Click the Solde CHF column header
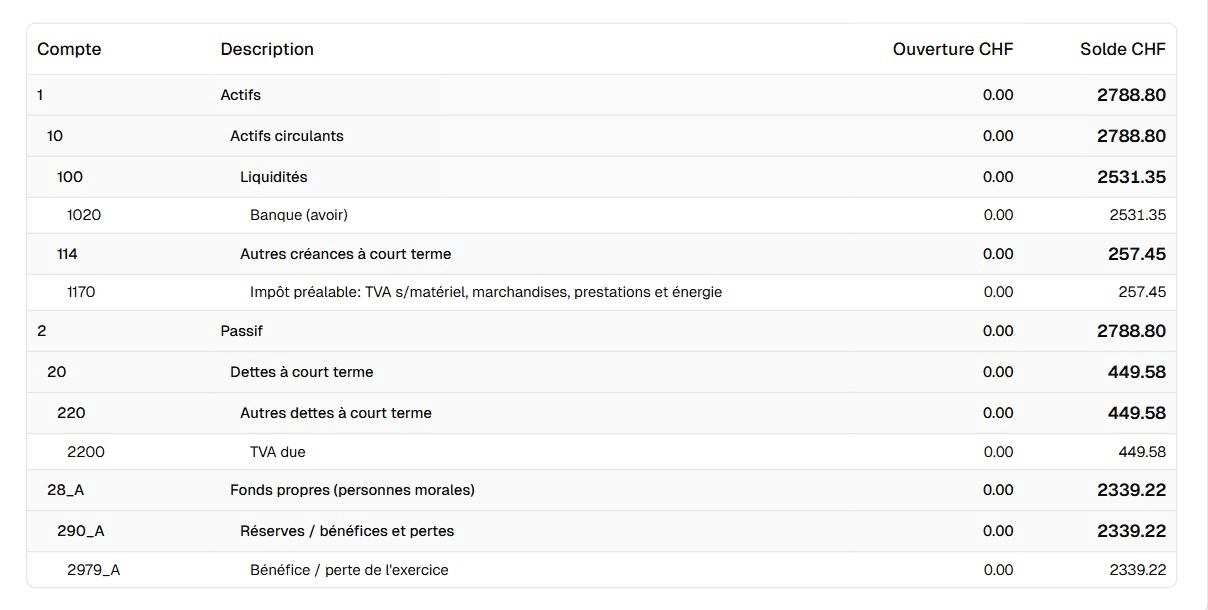The height and width of the screenshot is (610, 1208). [1122, 49]
